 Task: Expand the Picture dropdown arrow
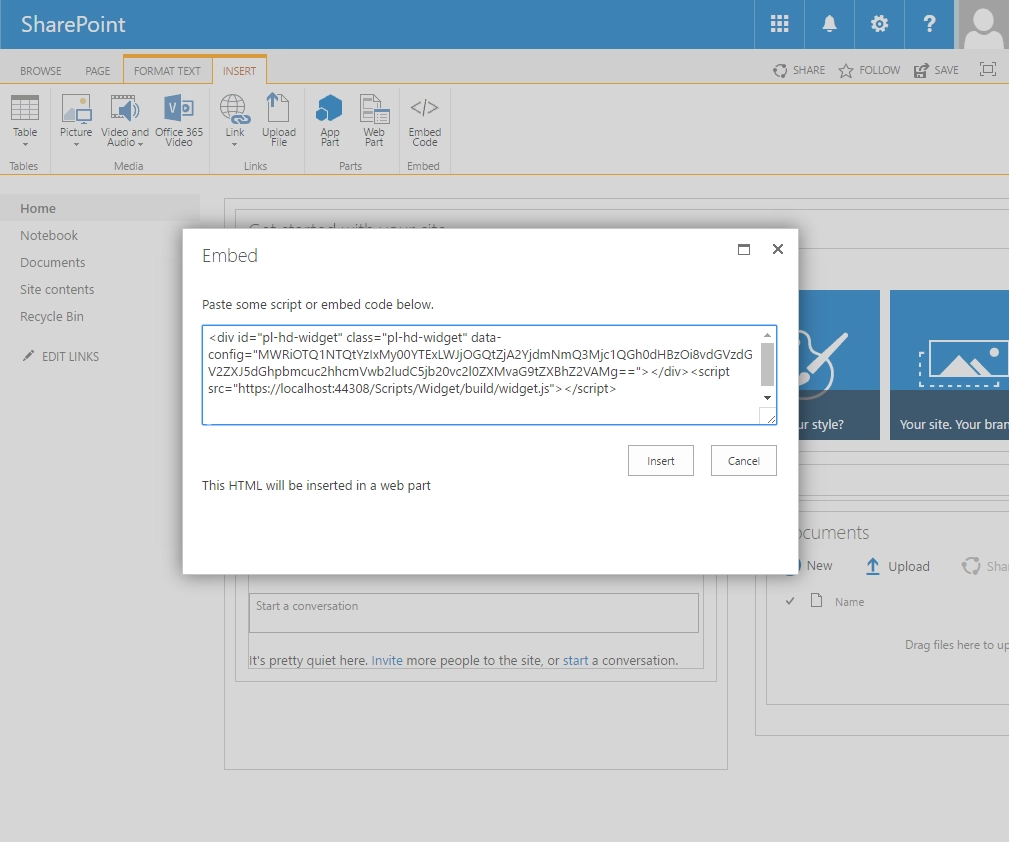[x=76, y=145]
